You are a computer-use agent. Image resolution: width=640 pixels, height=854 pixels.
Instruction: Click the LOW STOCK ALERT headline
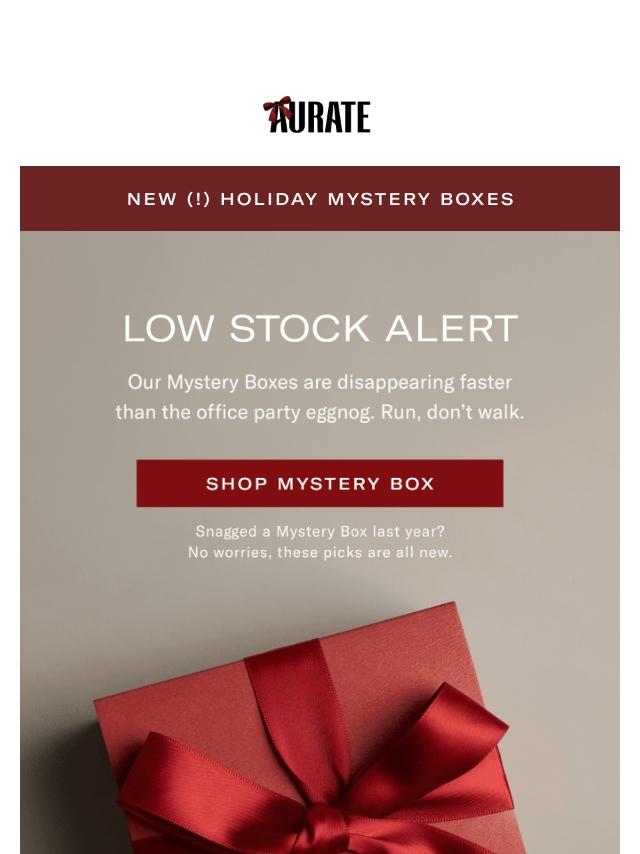coord(320,328)
